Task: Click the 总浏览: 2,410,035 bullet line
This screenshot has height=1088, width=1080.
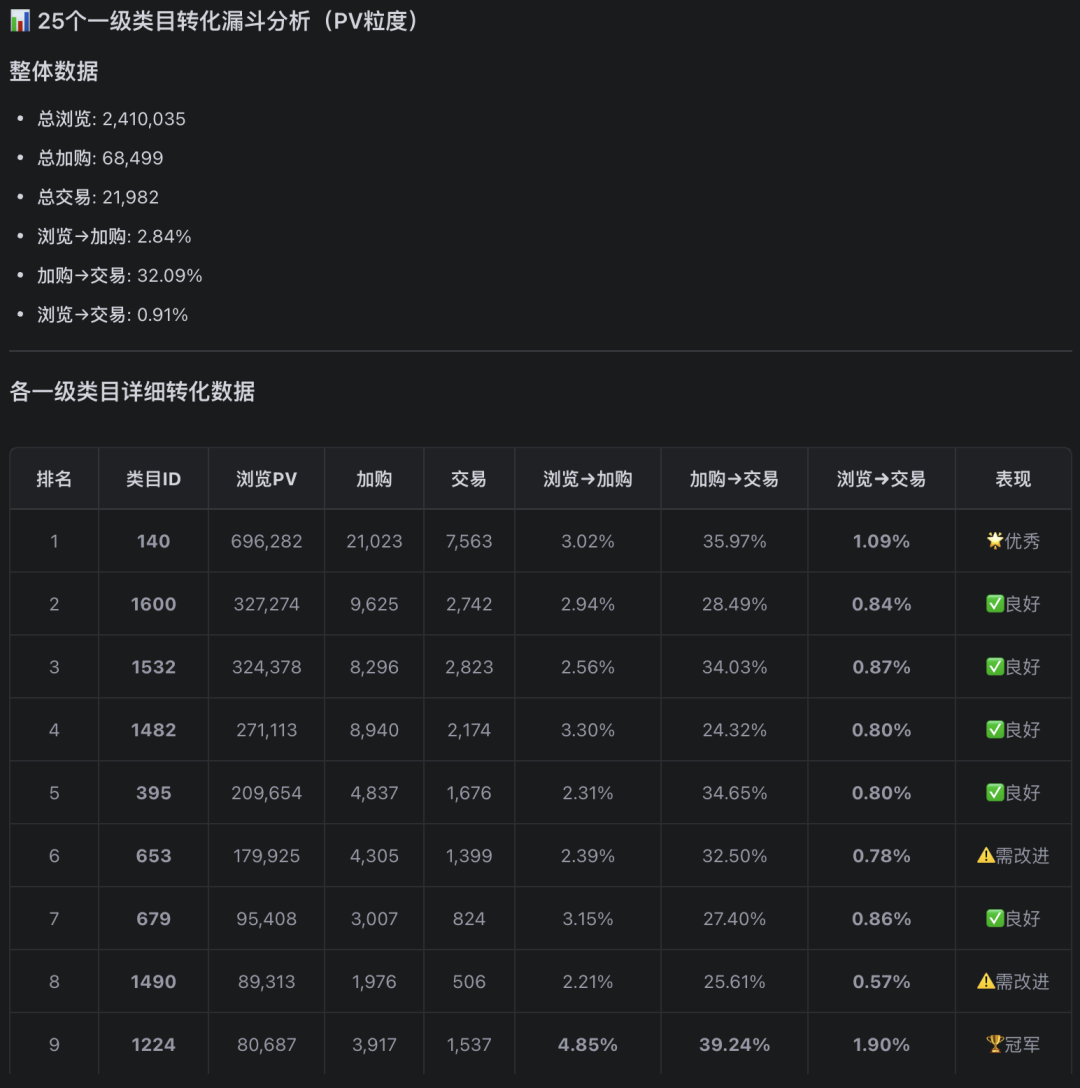Action: 112,119
